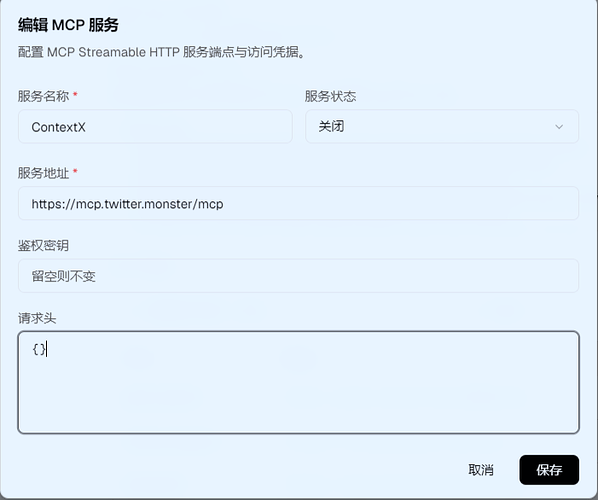
Task: Click the 服务名称 field containing ContextX
Action: (155, 127)
